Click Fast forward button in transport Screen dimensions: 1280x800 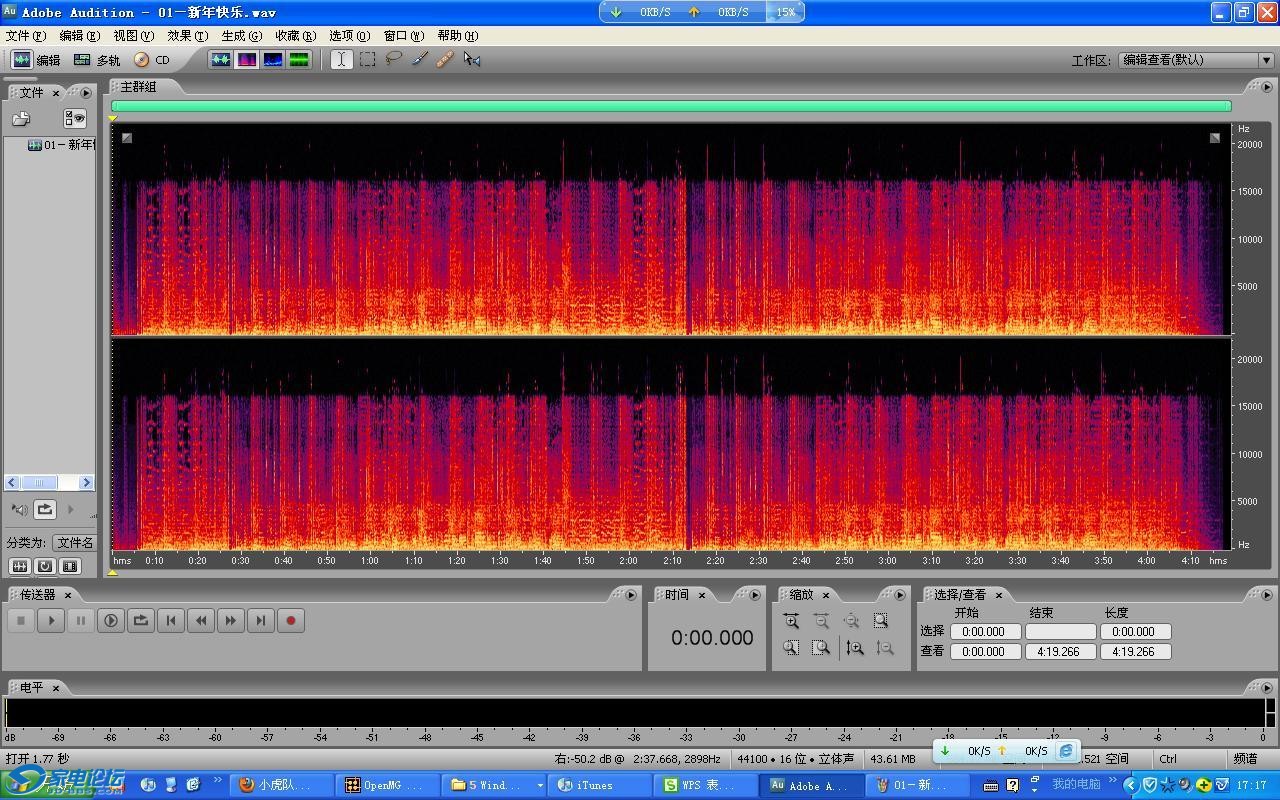[231, 620]
